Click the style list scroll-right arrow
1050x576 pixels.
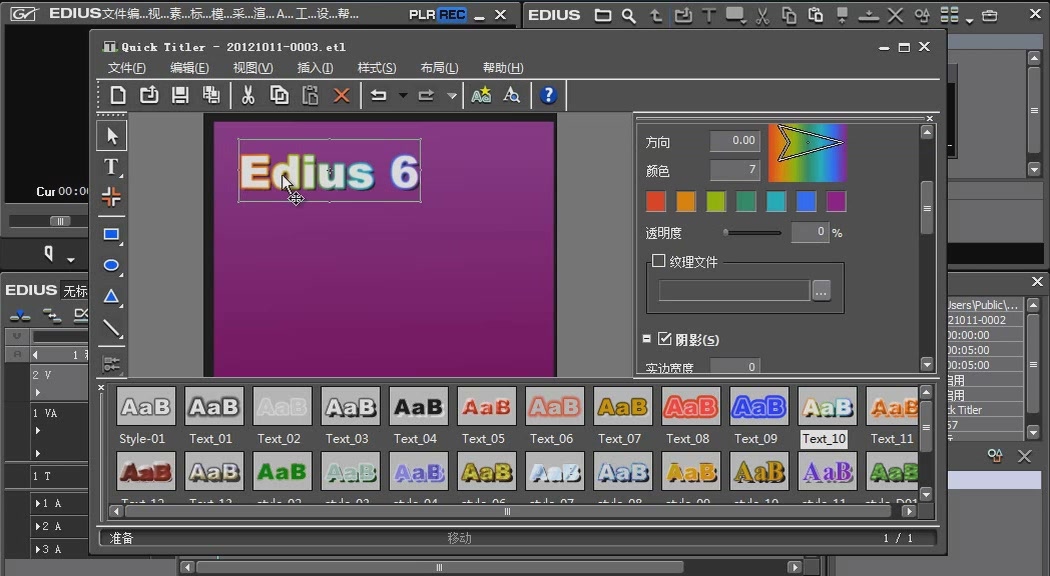[x=908, y=512]
